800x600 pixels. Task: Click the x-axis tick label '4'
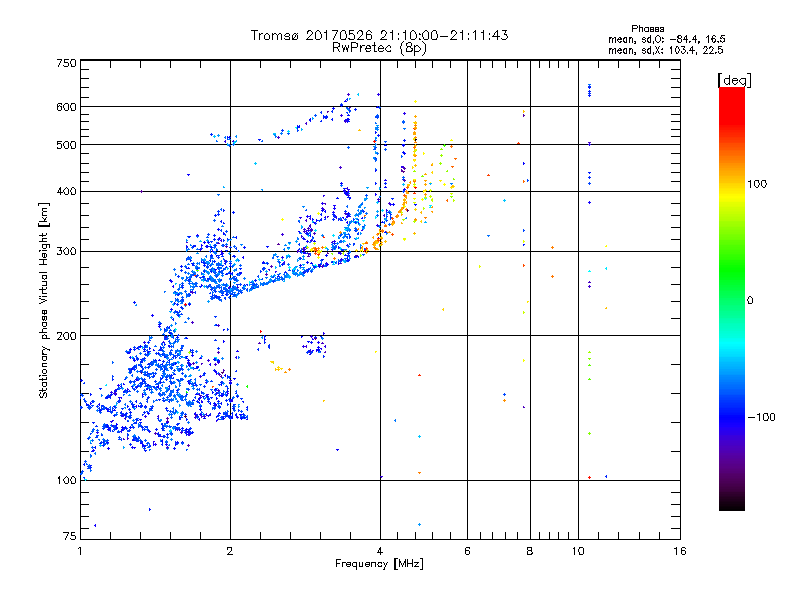click(x=380, y=551)
